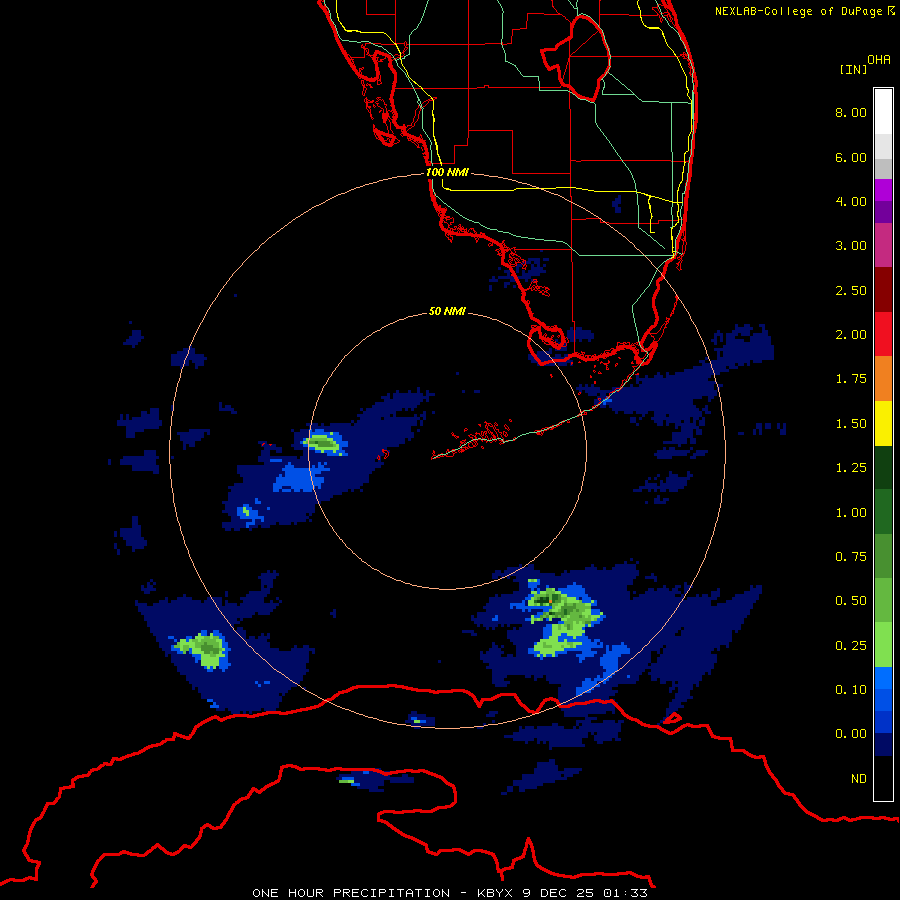Screen dimensions: 900x900
Task: Click the [IN] units label
Action: click(853, 69)
